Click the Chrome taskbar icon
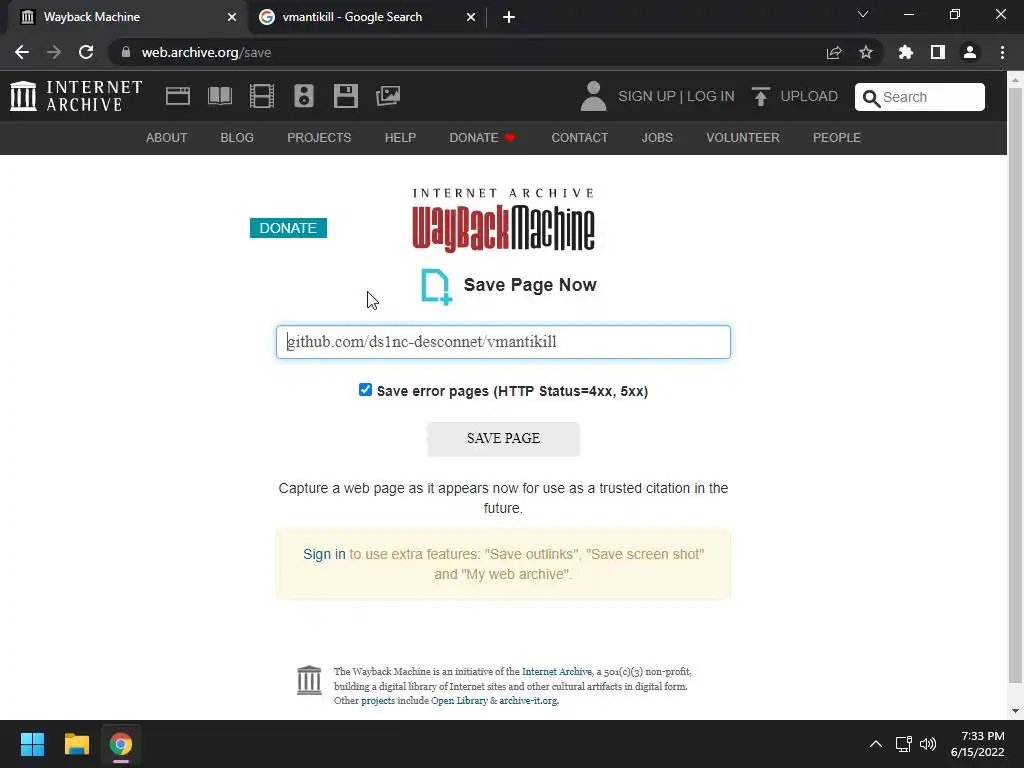The image size is (1024, 768). (x=121, y=744)
